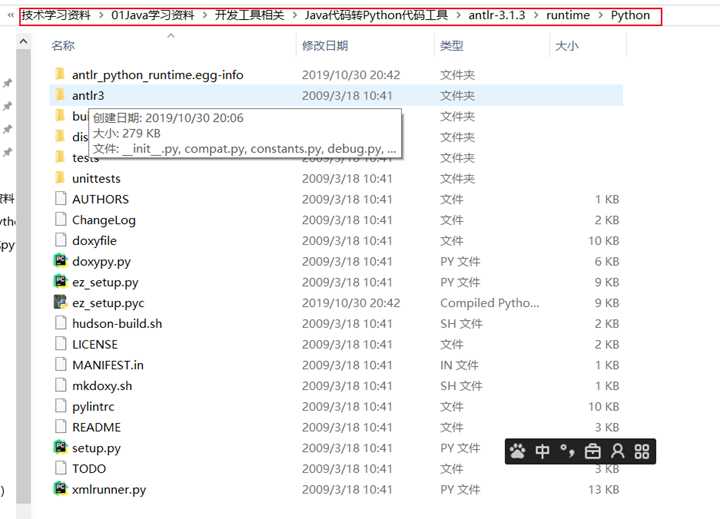Click the Compiled Pytho... type cell
The width and height of the screenshot is (720, 519).
[x=489, y=303]
